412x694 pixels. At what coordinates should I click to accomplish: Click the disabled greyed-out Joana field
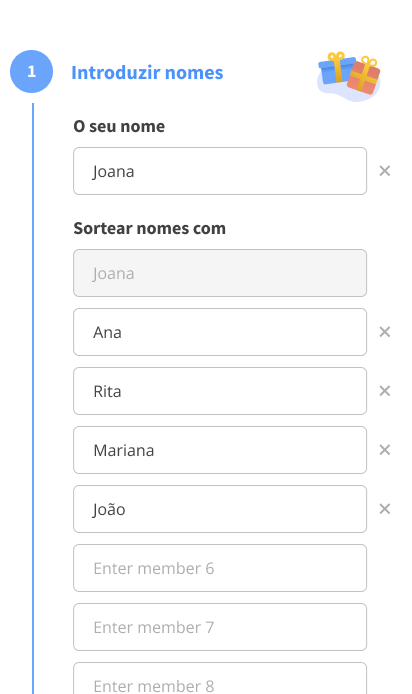coord(220,273)
